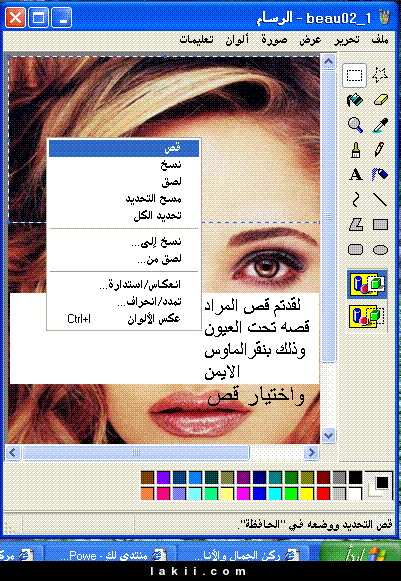Click the horizontal scrollbar left arrow
The width and height of the screenshot is (401, 581).
(13, 452)
